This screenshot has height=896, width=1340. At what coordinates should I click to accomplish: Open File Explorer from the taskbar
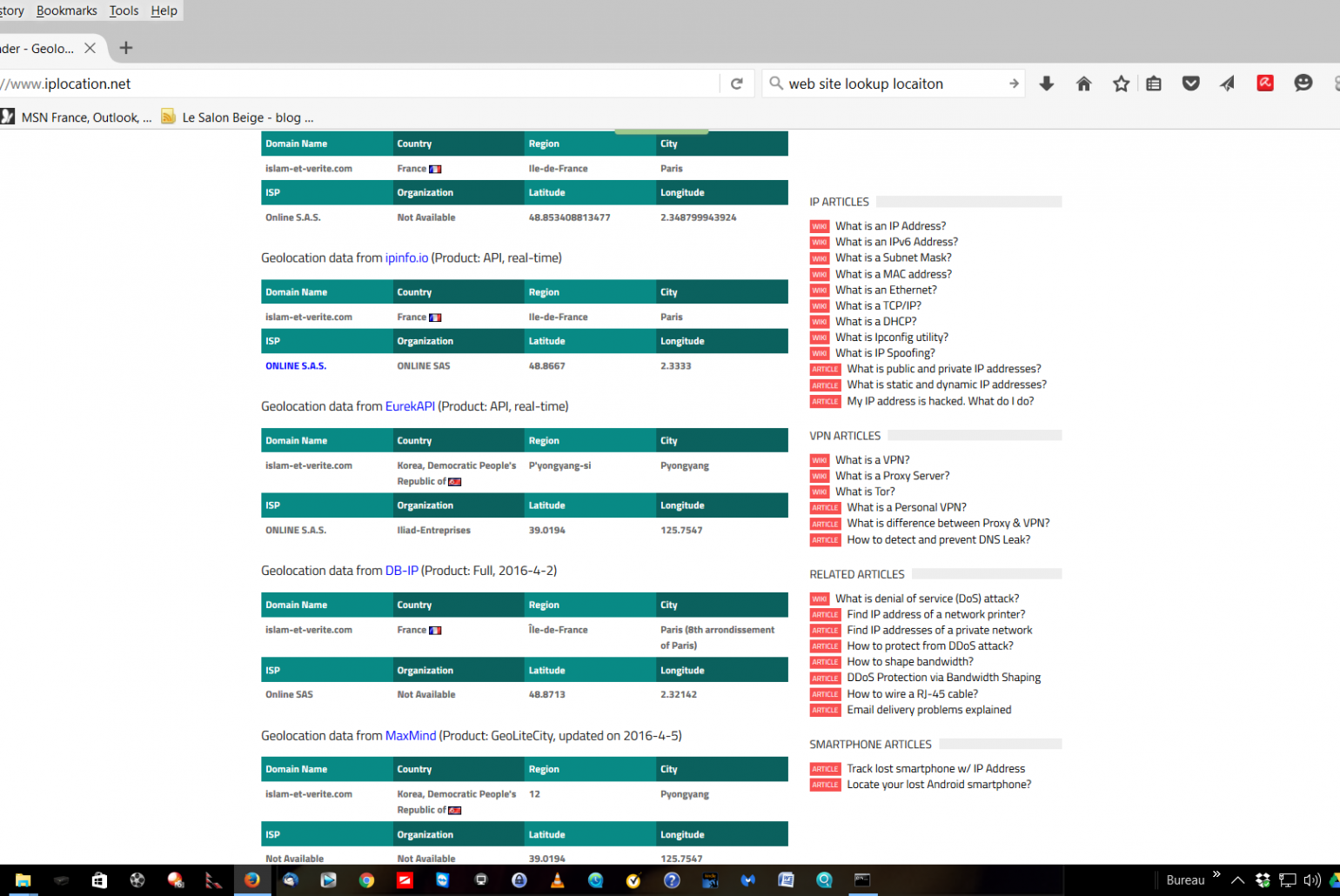[23, 880]
